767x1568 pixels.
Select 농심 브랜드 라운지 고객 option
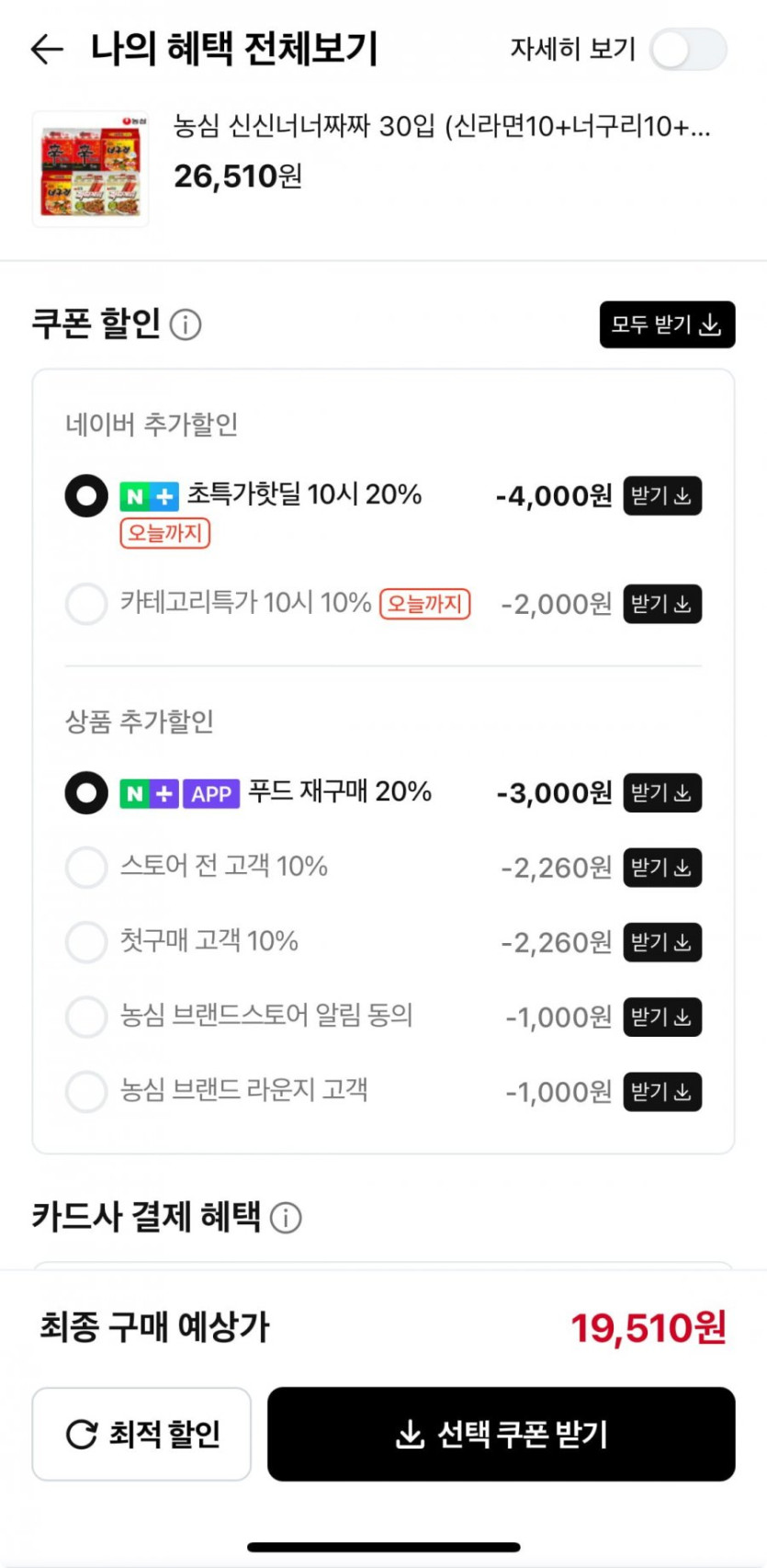pos(86,1091)
